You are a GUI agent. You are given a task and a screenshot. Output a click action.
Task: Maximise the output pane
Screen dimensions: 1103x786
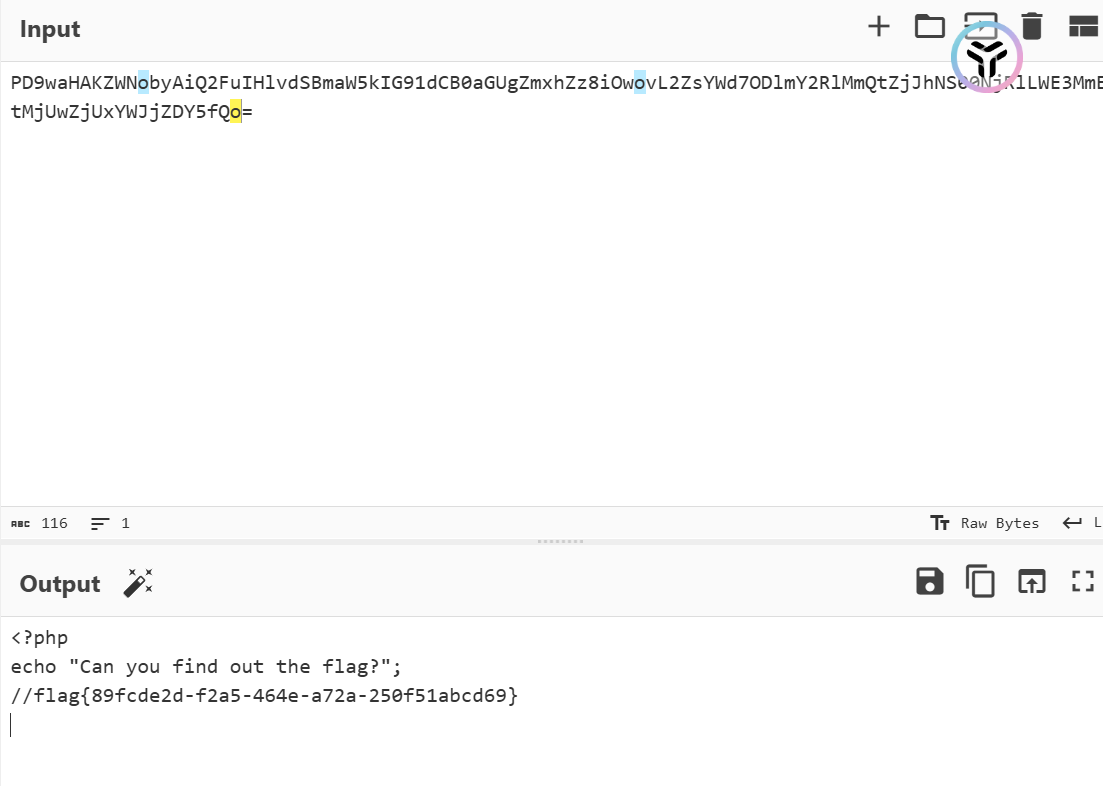click(x=1083, y=582)
